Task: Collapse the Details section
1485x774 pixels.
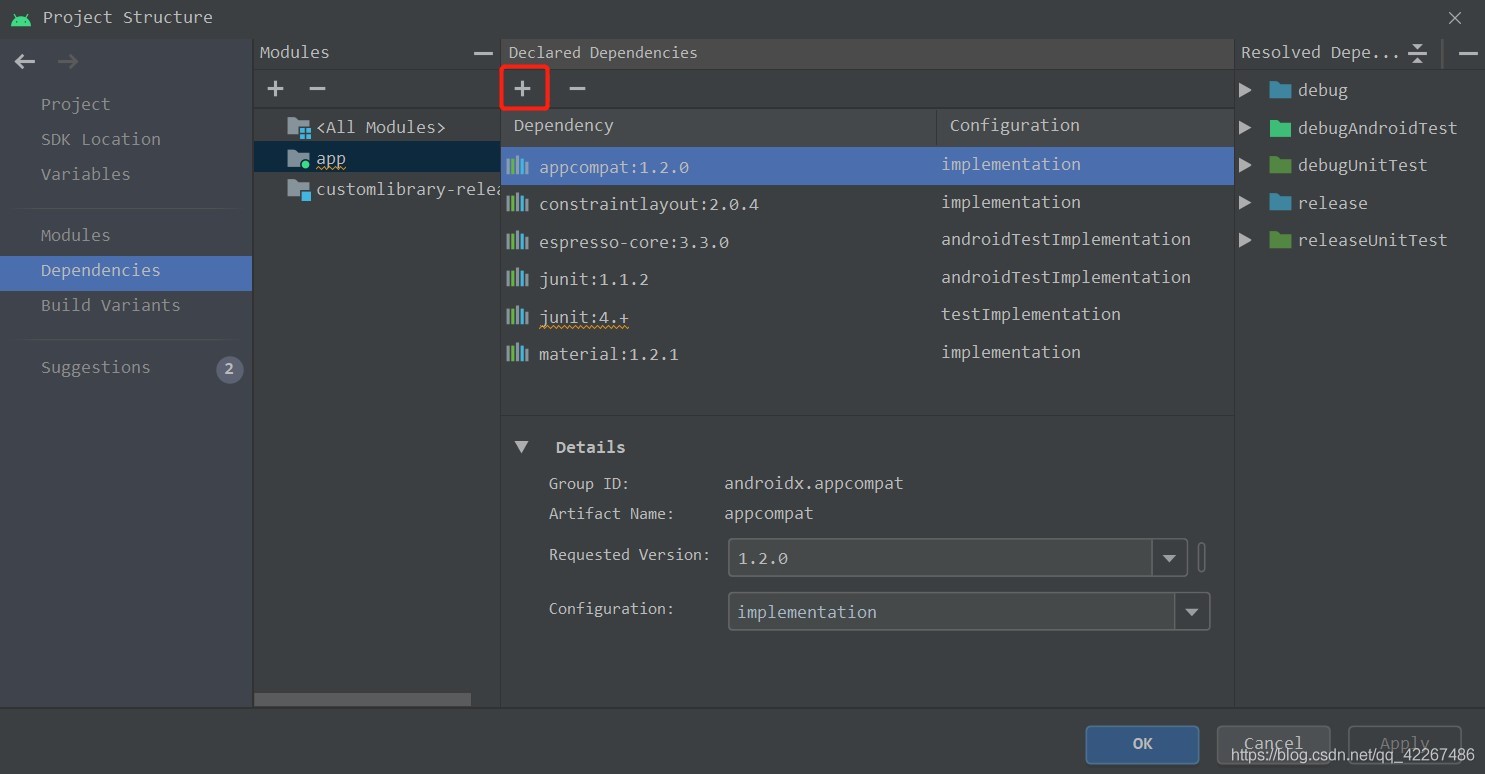Action: click(521, 447)
